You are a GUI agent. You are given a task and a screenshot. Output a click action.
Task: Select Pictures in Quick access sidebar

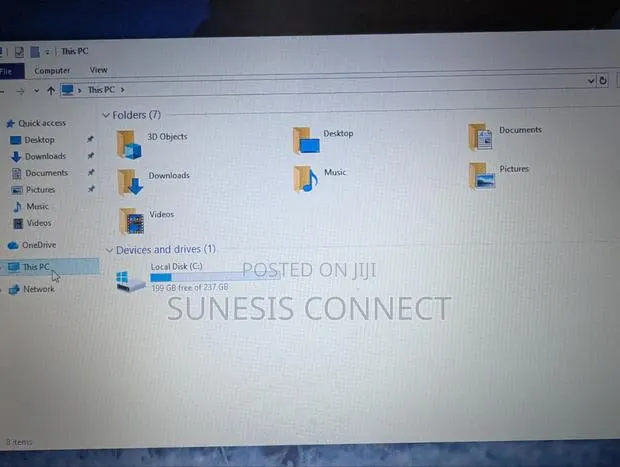(x=40, y=189)
